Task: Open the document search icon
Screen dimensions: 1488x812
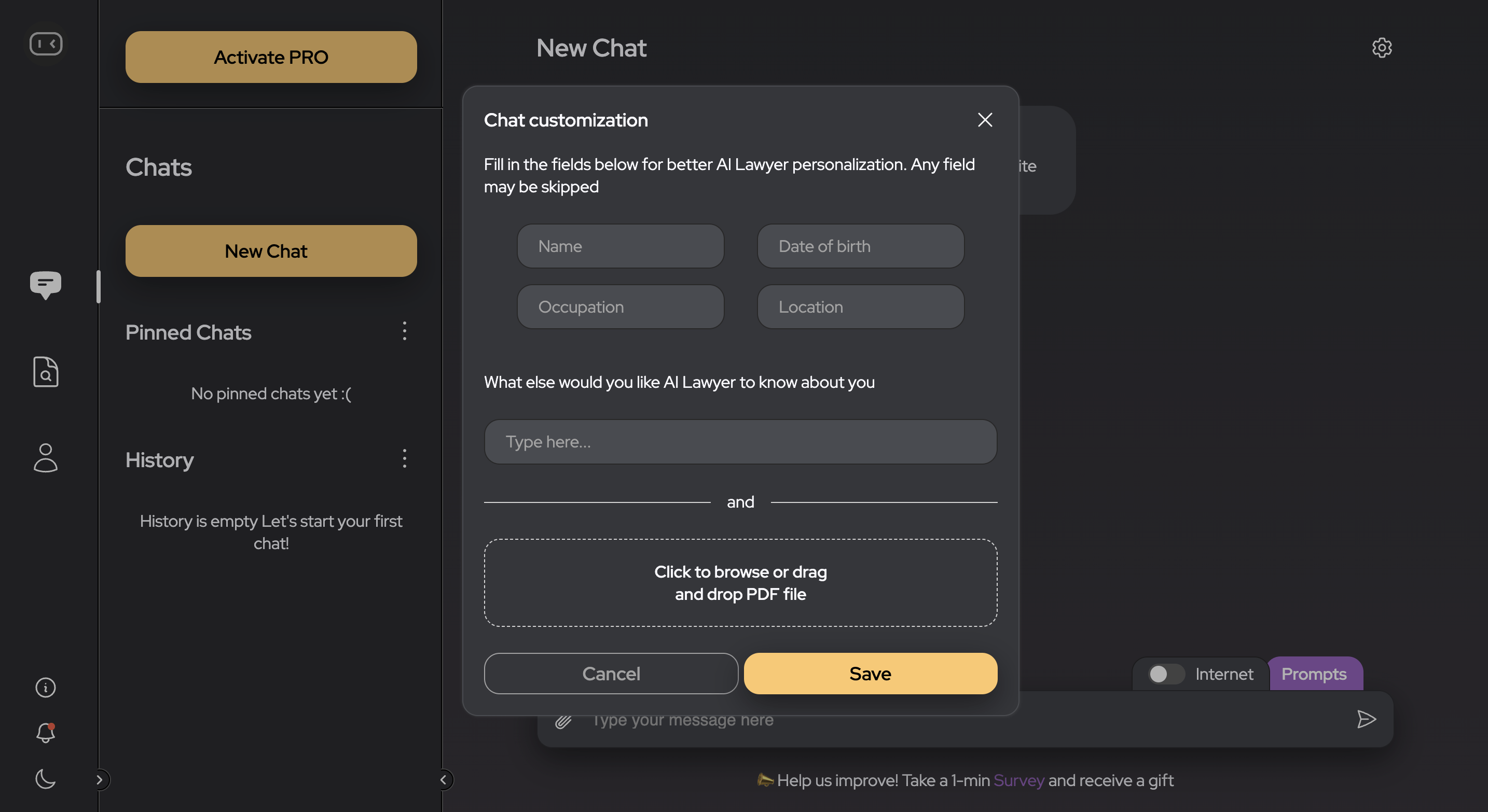Action: [45, 372]
